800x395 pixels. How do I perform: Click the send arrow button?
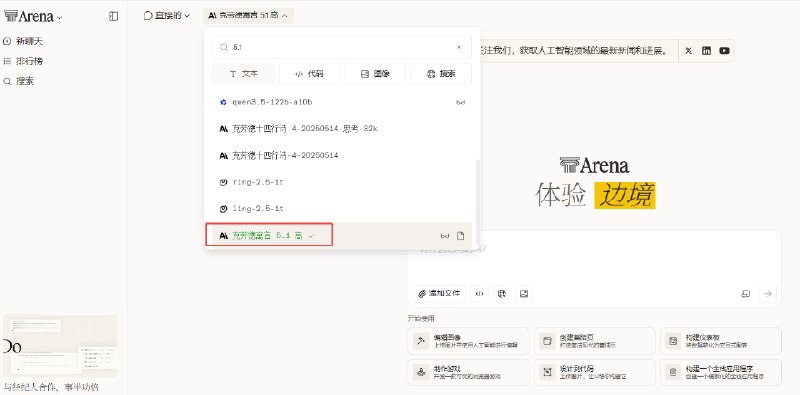(767, 293)
